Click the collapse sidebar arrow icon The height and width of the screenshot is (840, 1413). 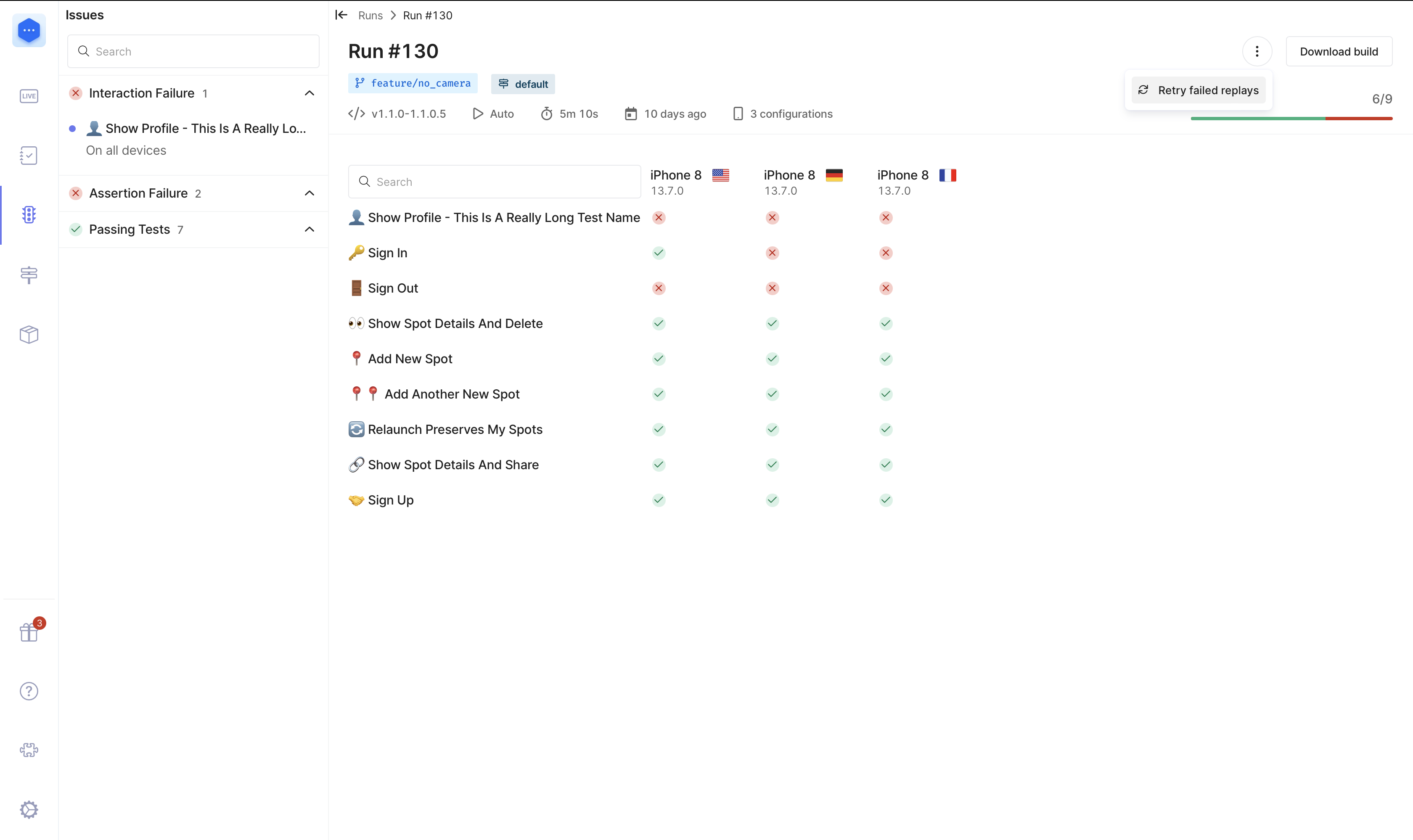click(341, 15)
